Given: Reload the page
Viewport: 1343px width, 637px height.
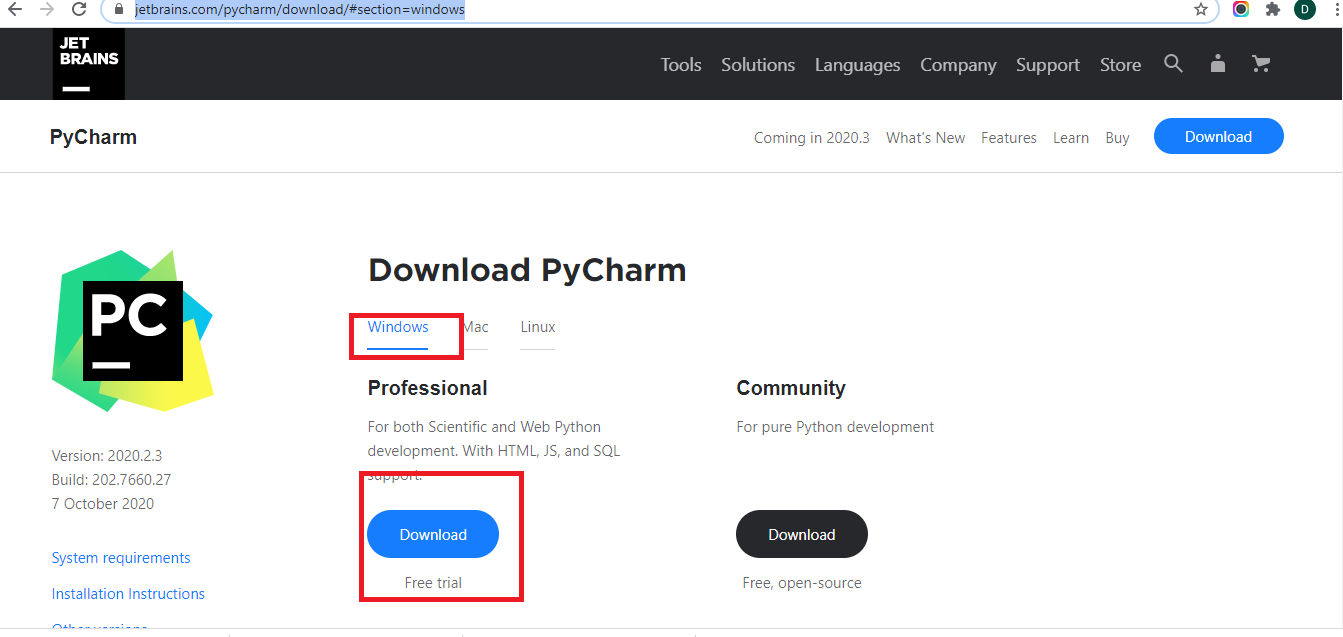Looking at the screenshot, I should point(79,9).
